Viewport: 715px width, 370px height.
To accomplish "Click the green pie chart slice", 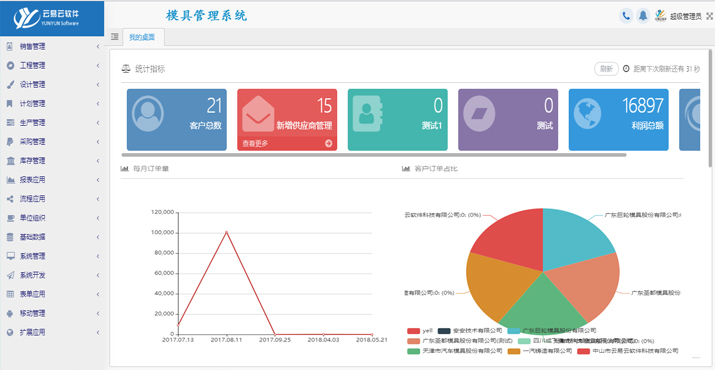I will click(543, 303).
